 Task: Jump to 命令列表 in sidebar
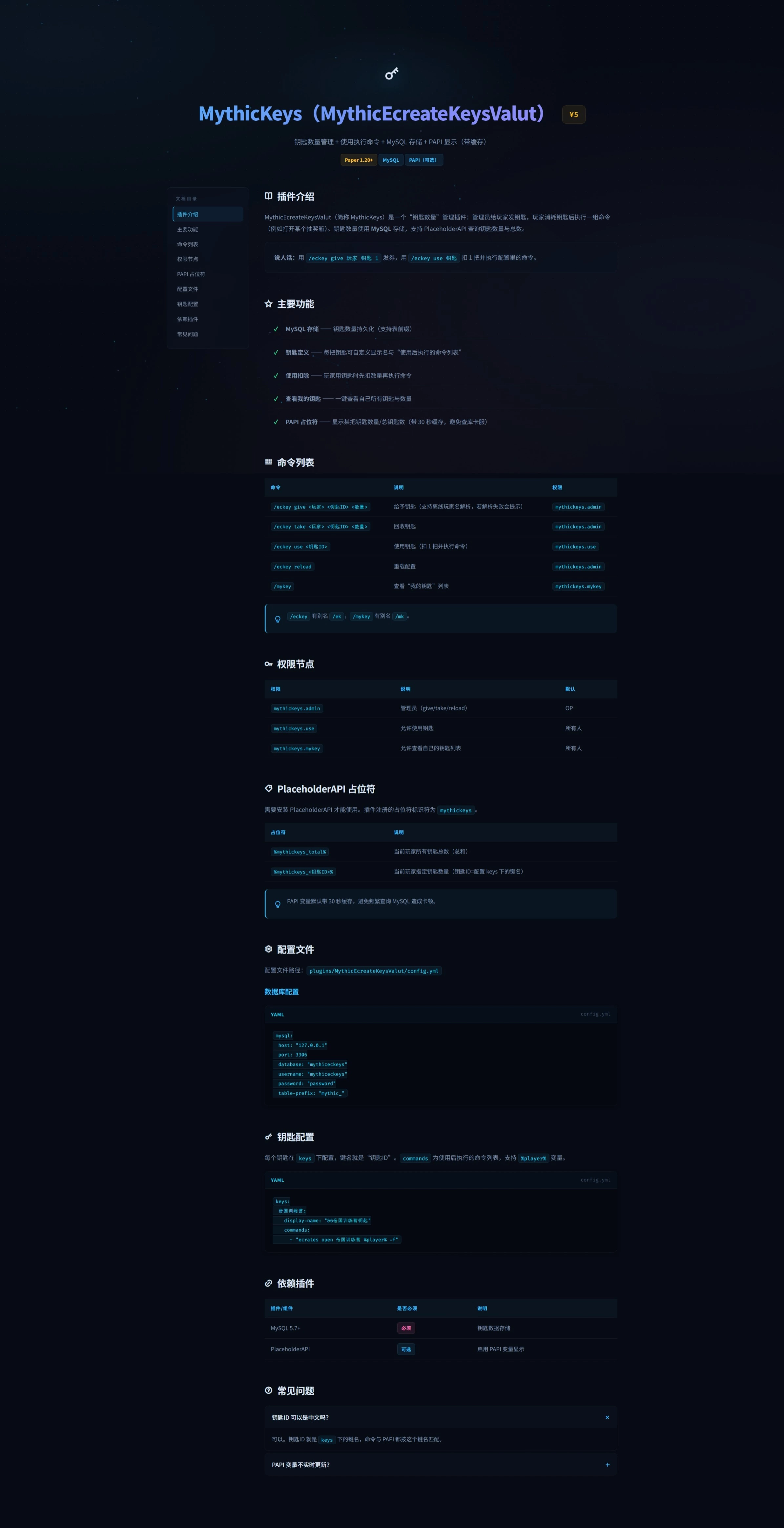(208, 244)
